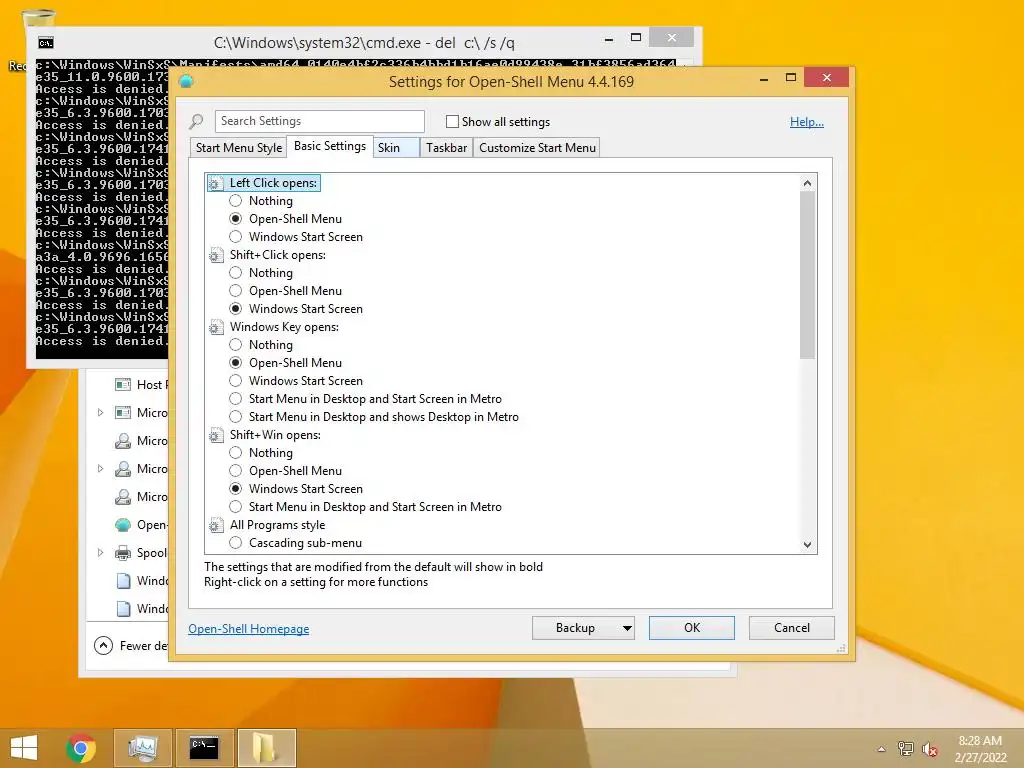Select Cascading sub-menu for All Programs style
This screenshot has width=1024, height=768.
click(x=236, y=543)
